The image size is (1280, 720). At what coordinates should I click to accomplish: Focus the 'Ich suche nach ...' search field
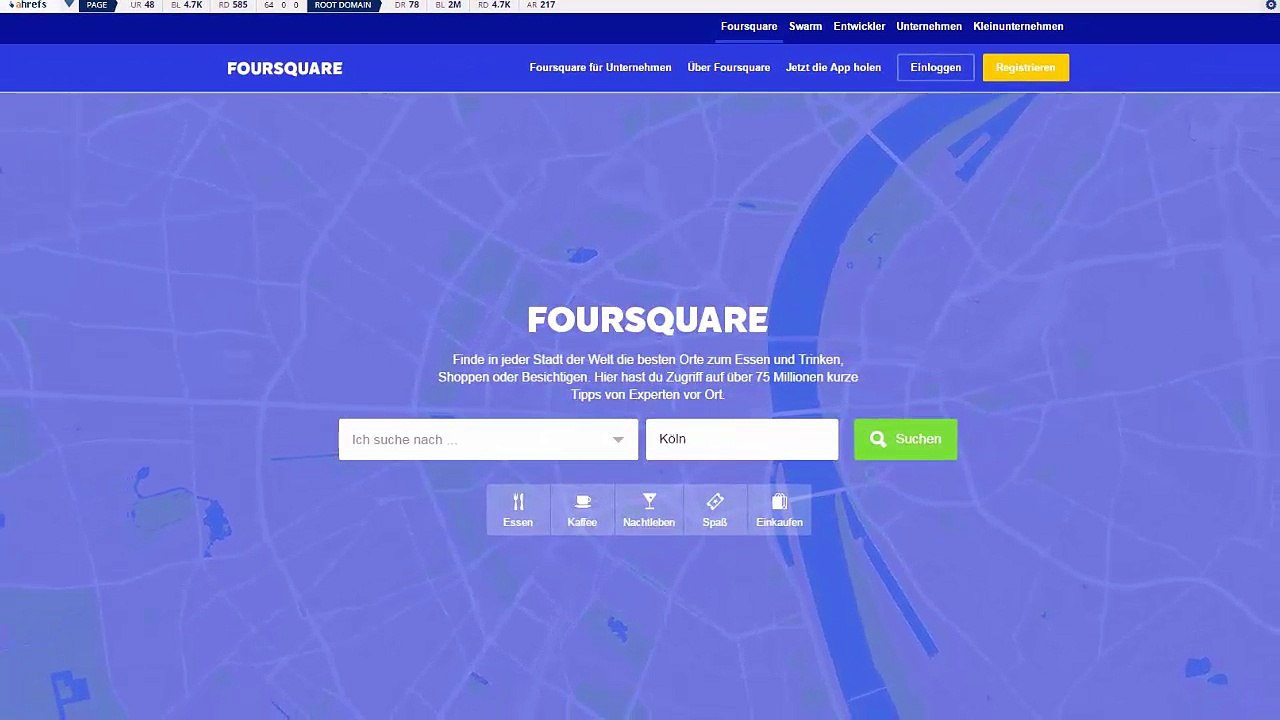(x=488, y=440)
